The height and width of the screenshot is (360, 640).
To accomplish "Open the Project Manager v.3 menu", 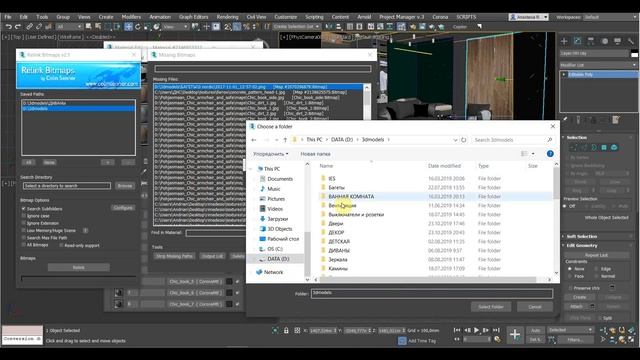I will [402, 17].
